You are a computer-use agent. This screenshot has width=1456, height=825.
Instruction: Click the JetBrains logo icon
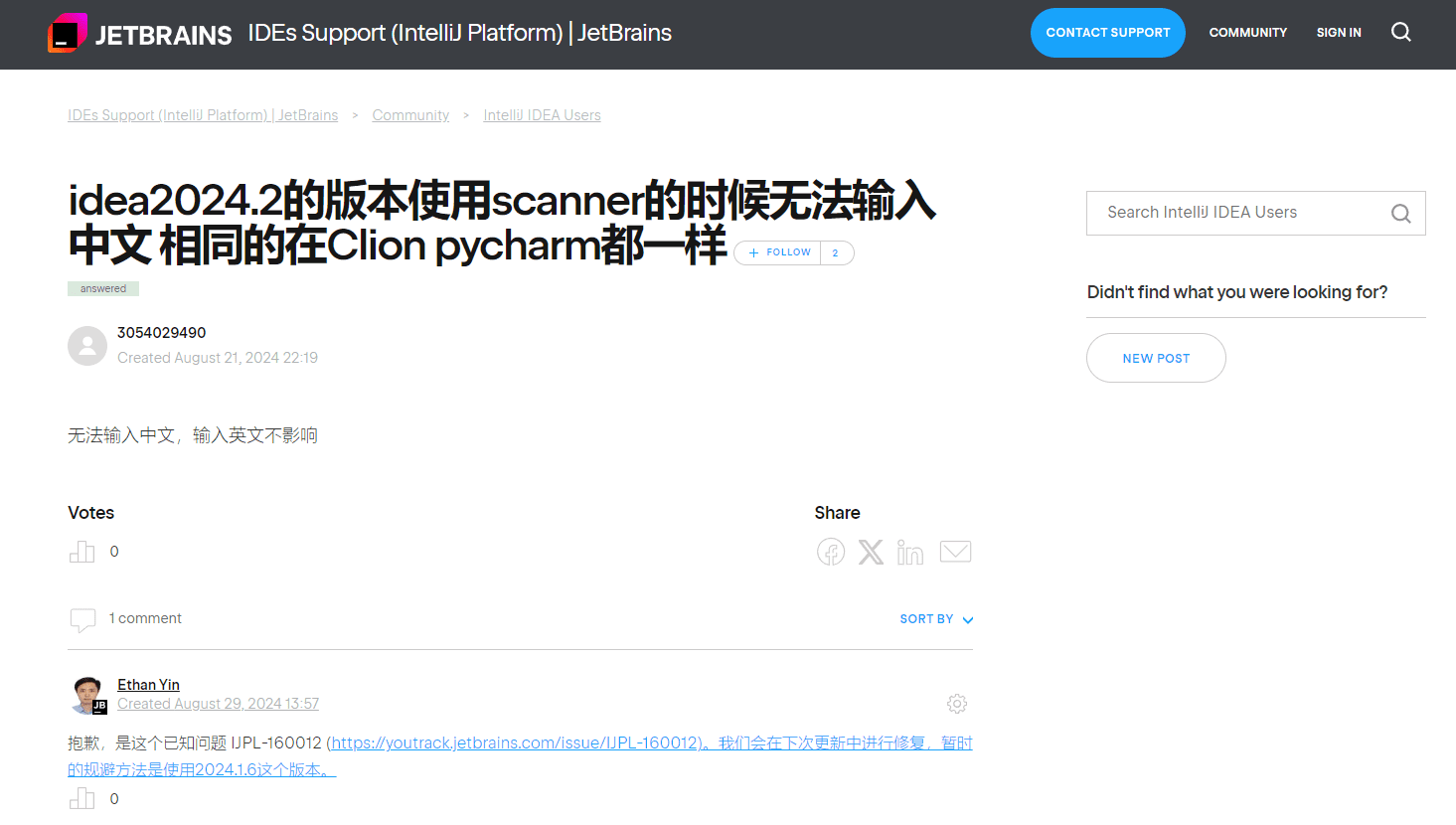point(68,34)
